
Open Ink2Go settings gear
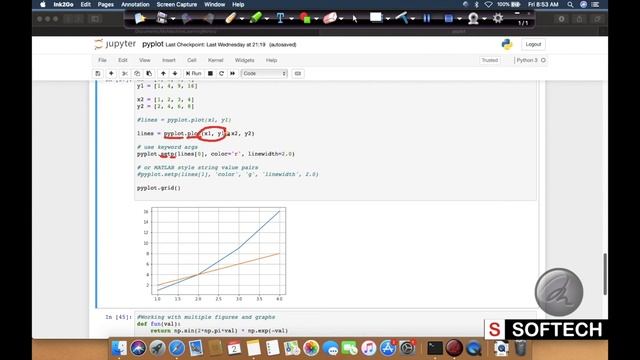tap(498, 18)
